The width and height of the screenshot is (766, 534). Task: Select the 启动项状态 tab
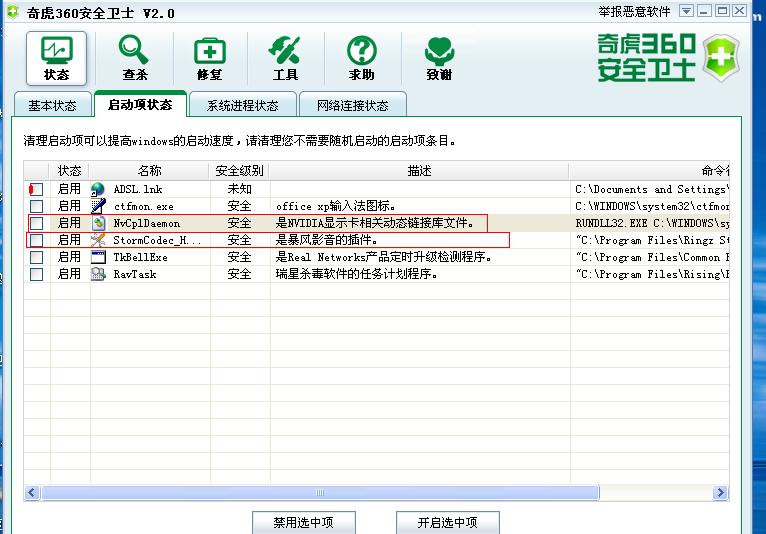(140, 104)
